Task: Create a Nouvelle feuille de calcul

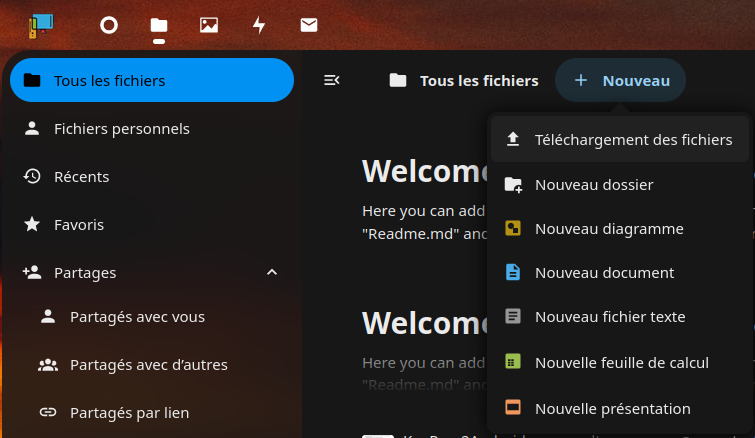Action: point(620,362)
